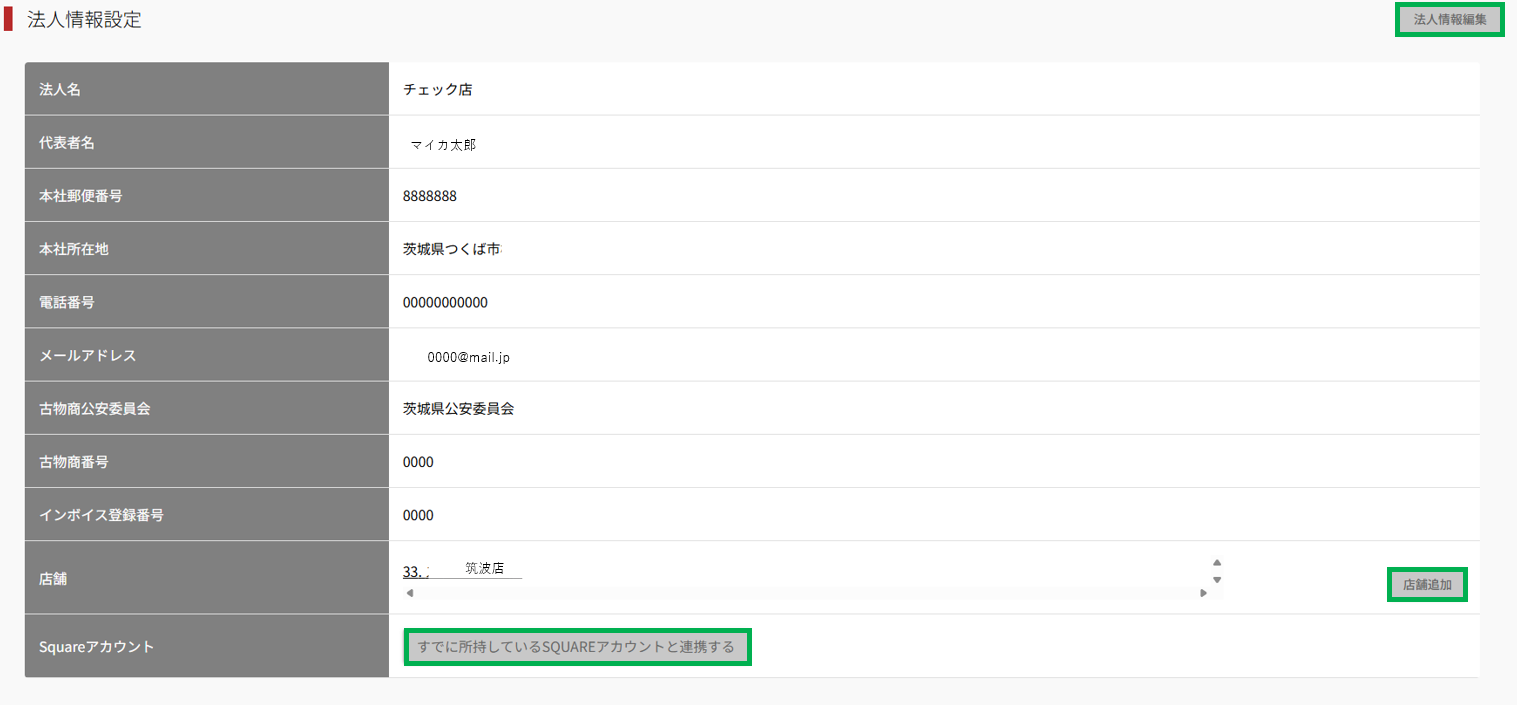Image resolution: width=1517 pixels, height=705 pixels.
Task: Click the email address 0000@mail.jp
Action: pyautogui.click(x=468, y=357)
